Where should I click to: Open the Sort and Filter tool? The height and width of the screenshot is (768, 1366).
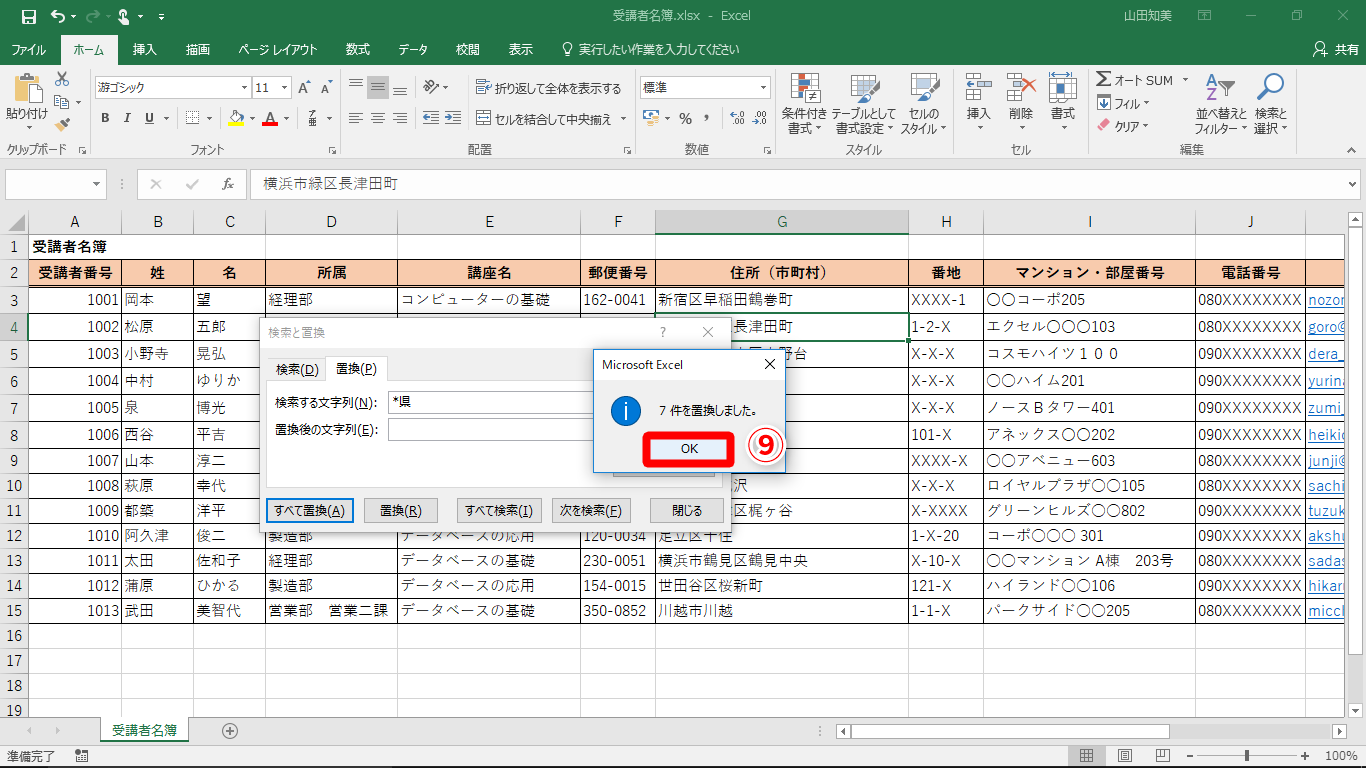(x=1221, y=105)
